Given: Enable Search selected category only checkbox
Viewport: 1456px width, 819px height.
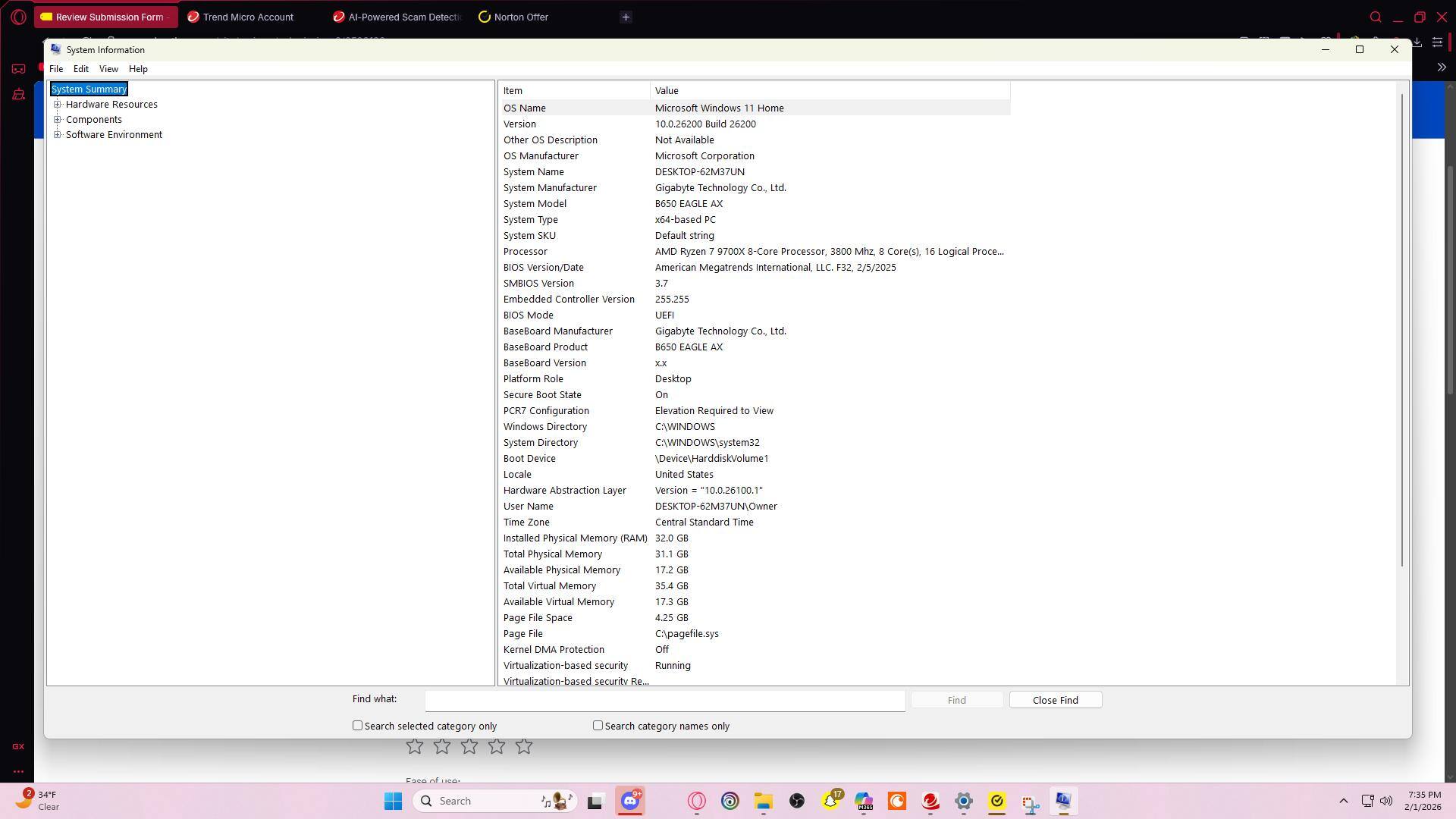Looking at the screenshot, I should (357, 726).
